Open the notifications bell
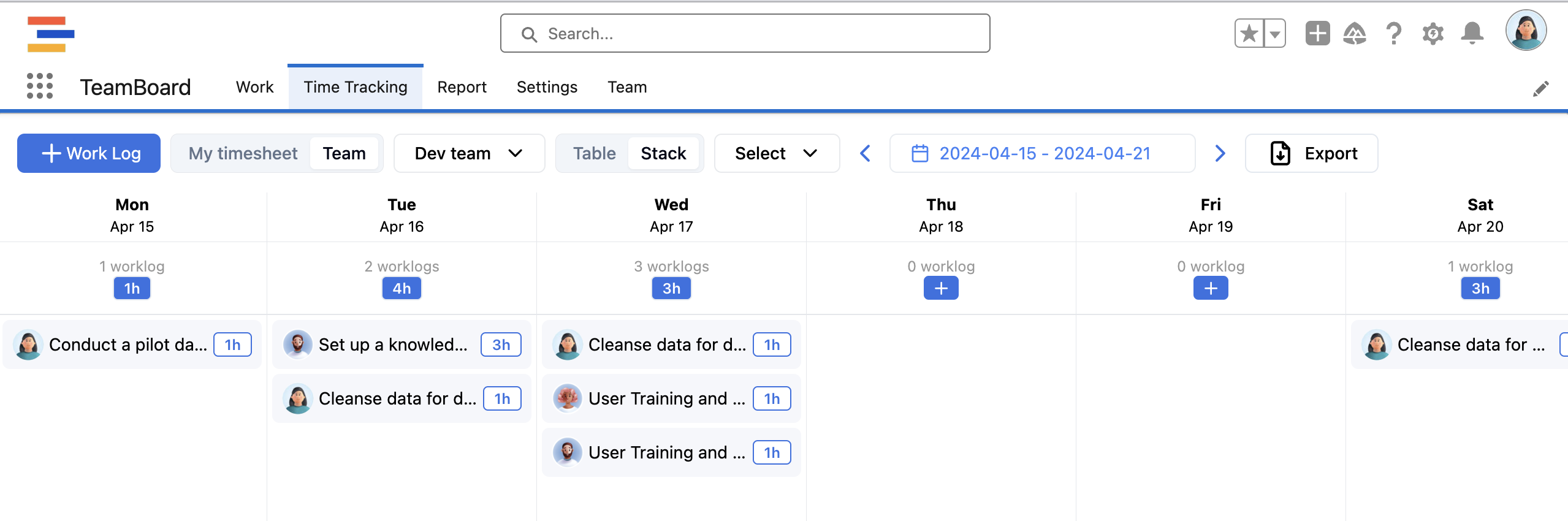 coord(1472,34)
